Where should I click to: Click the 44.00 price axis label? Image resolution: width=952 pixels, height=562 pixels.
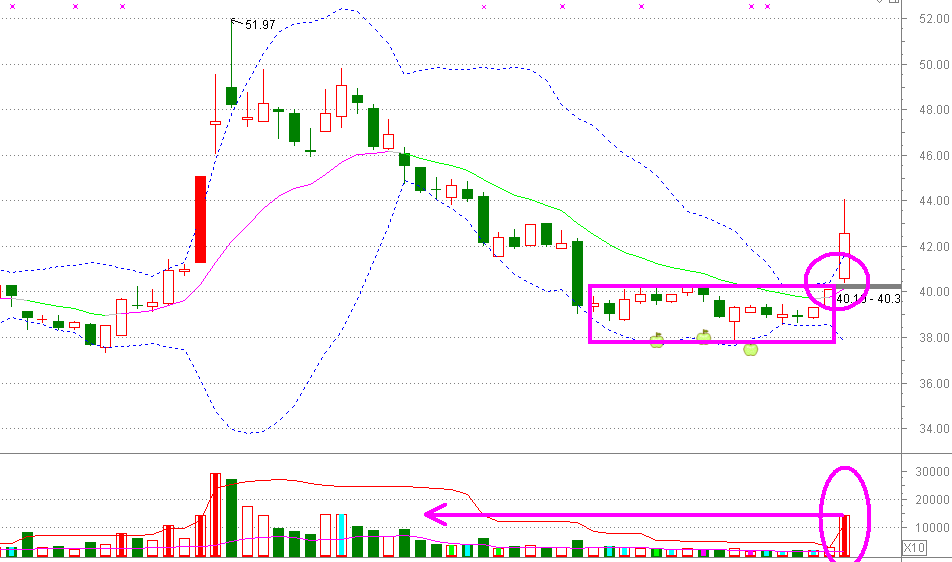coord(934,200)
